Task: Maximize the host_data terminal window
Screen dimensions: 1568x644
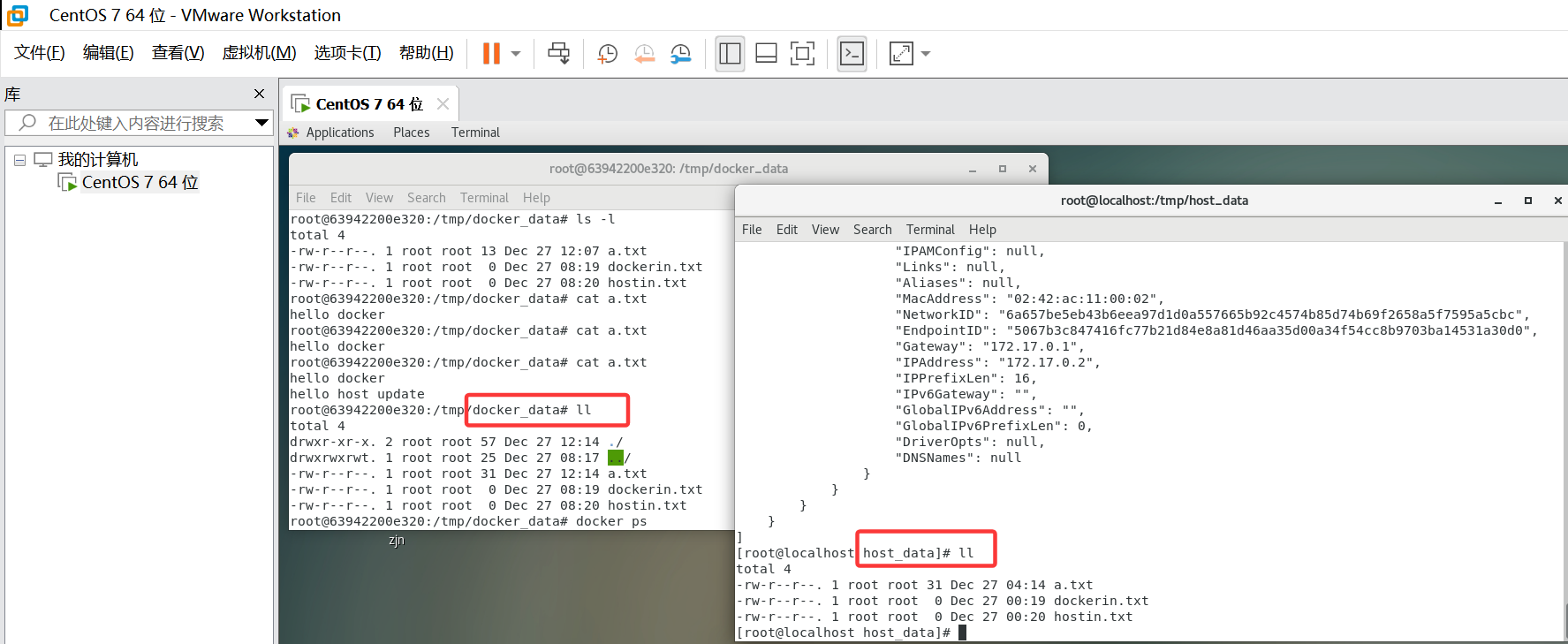Action: click(1528, 201)
